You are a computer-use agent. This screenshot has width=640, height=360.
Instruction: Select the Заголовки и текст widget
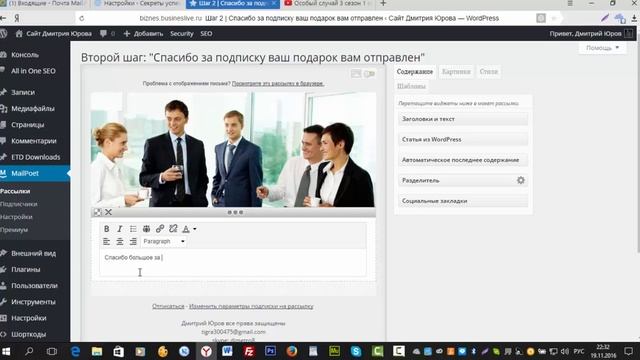pyautogui.click(x=463, y=119)
